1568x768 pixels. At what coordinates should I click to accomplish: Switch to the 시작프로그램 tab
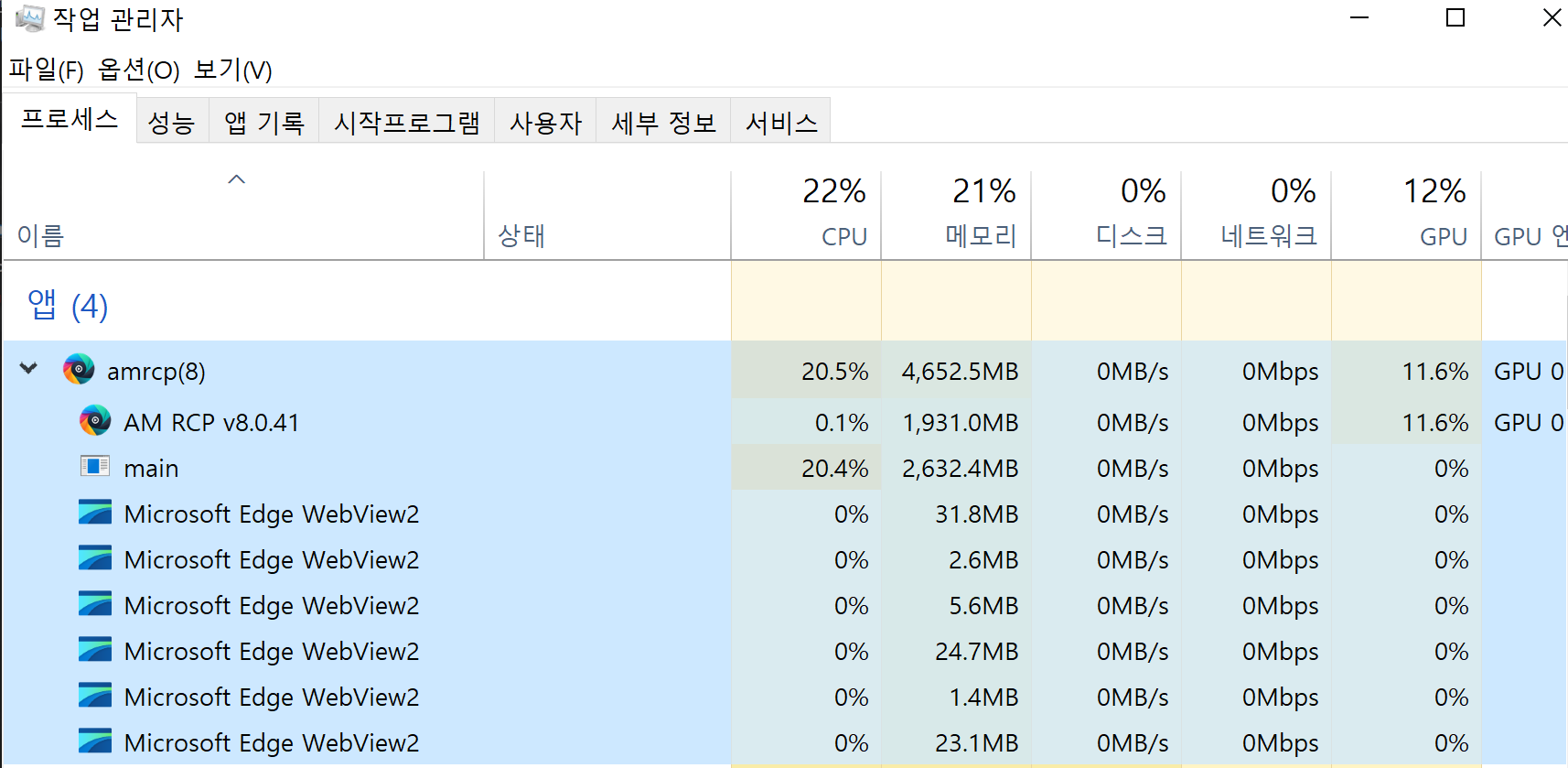406,121
